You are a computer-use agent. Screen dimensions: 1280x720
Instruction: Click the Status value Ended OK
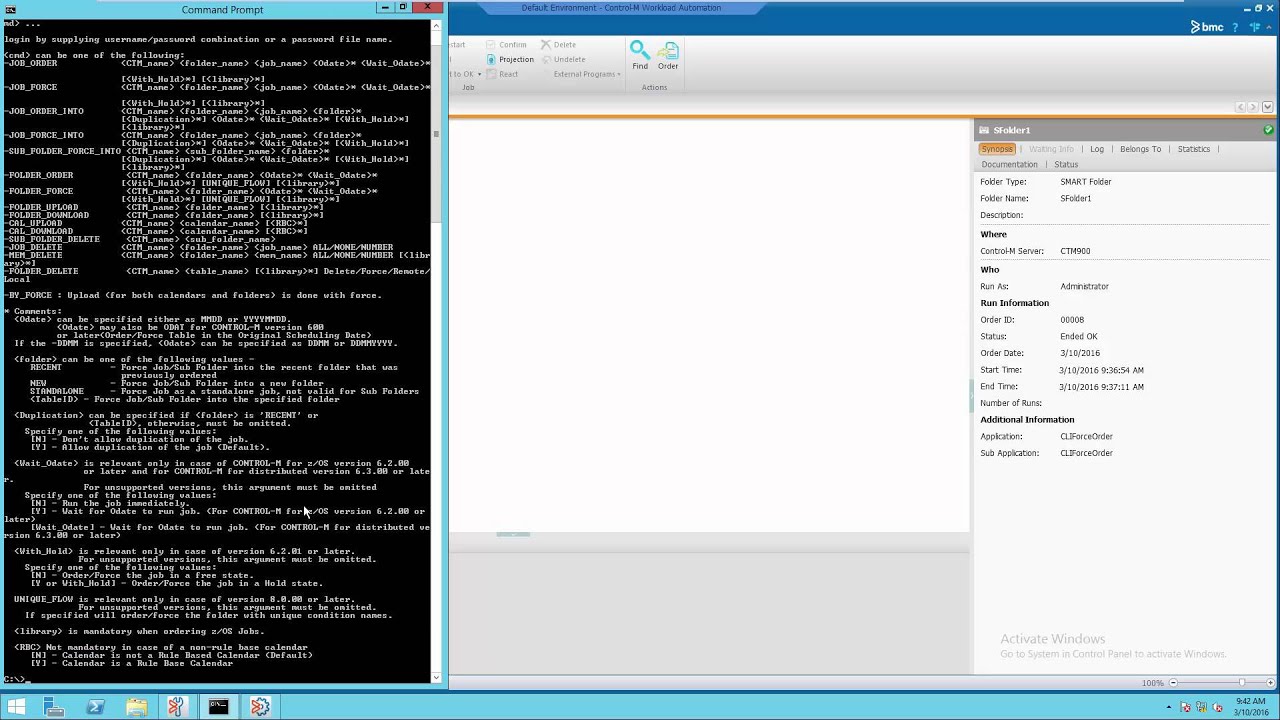pos(1079,336)
